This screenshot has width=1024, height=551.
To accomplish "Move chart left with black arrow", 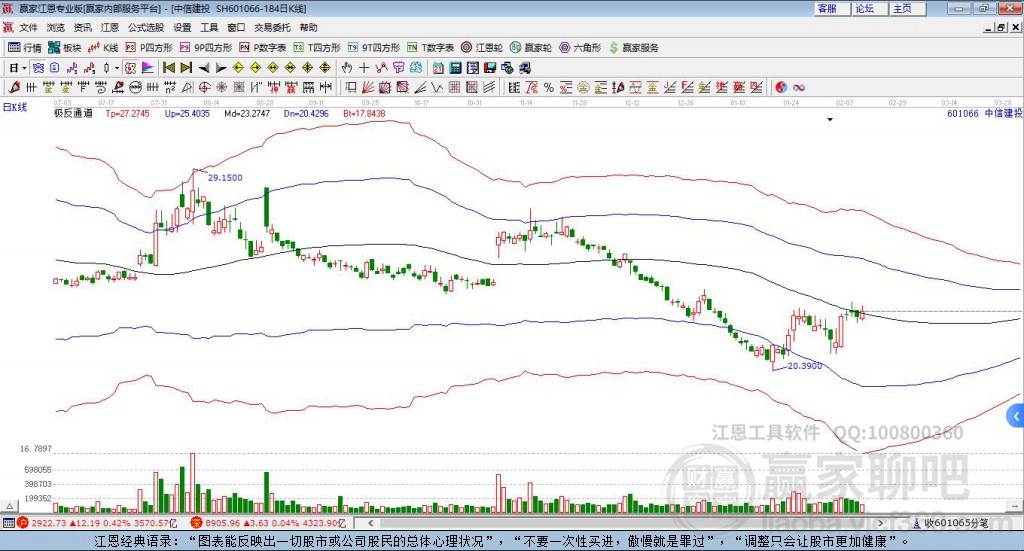I will pyautogui.click(x=204, y=68).
